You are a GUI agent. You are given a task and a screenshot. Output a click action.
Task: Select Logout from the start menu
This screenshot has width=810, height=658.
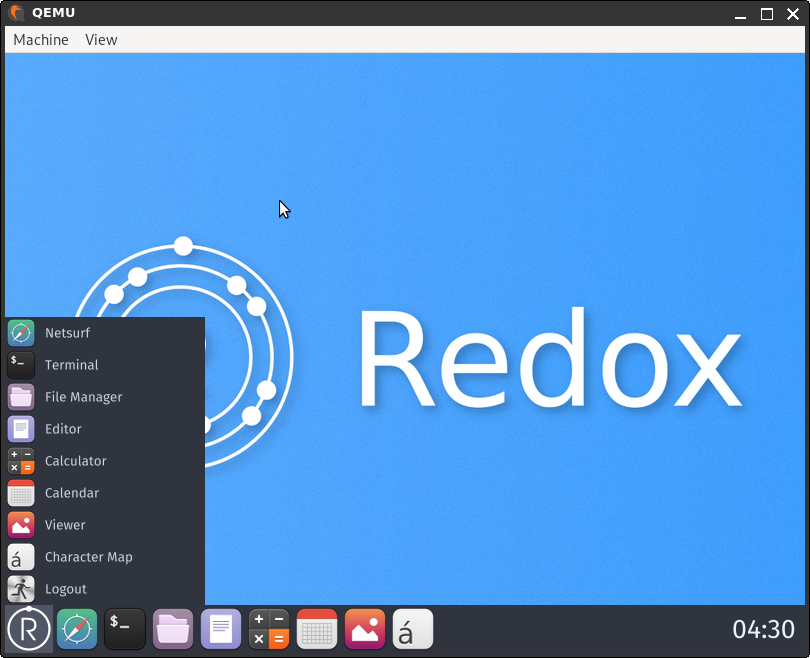pyautogui.click(x=64, y=588)
